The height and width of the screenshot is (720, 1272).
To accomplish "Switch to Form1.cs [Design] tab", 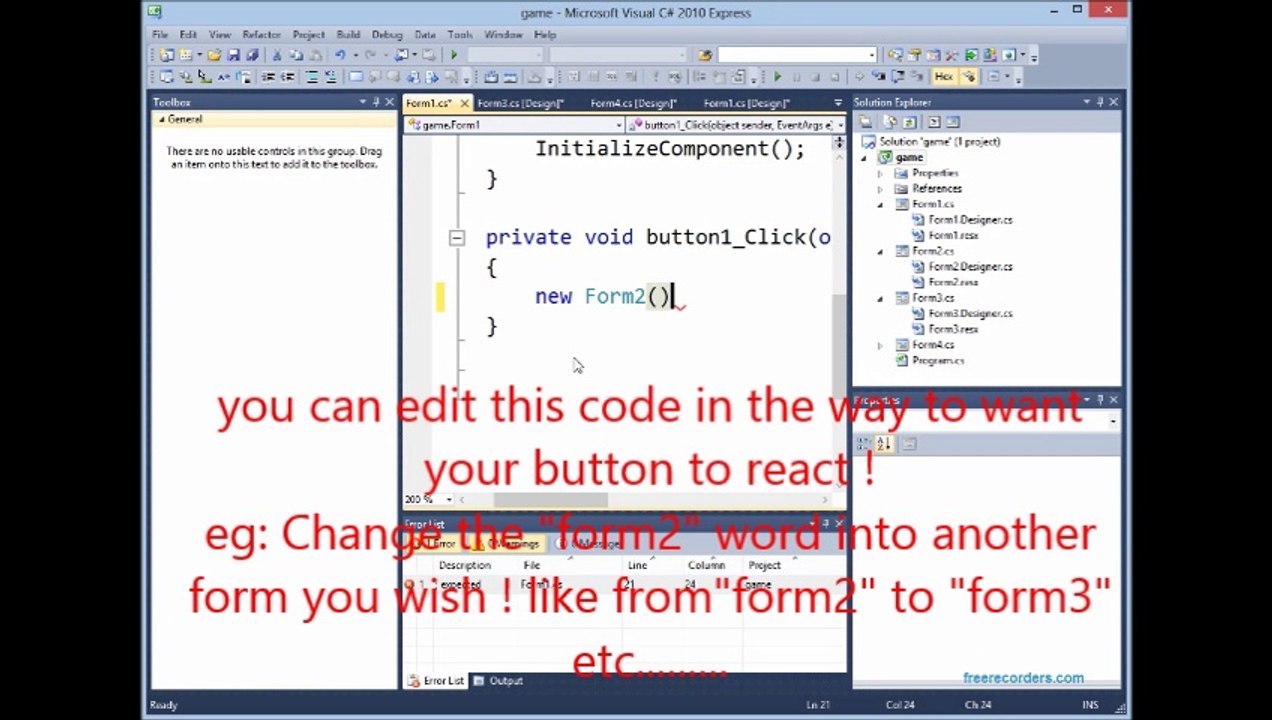I will [746, 103].
